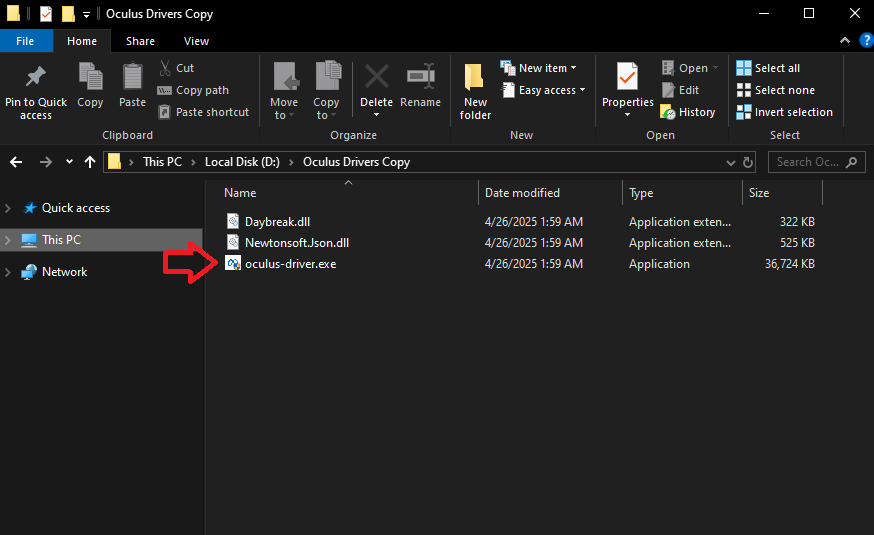
Task: Expand the Properties dropdown arrow
Action: 628,115
